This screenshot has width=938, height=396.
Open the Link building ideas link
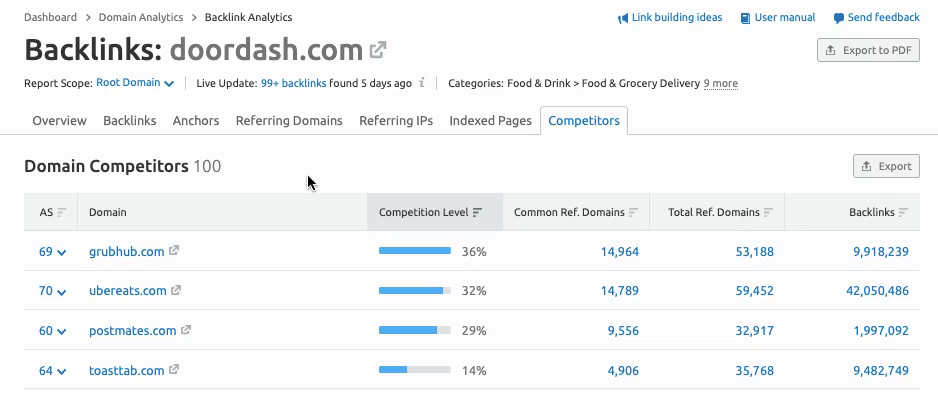click(670, 17)
